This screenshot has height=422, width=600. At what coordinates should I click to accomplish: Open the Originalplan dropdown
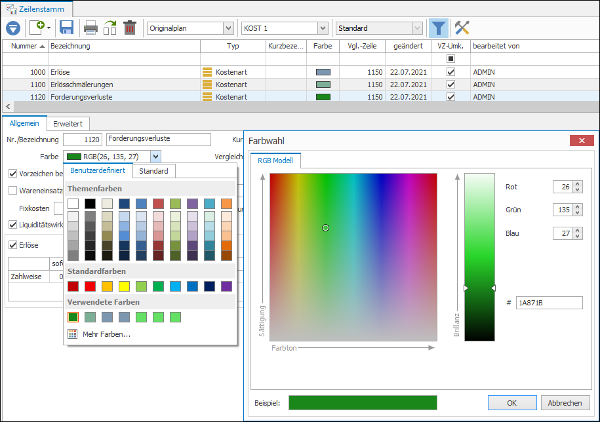pyautogui.click(x=228, y=28)
